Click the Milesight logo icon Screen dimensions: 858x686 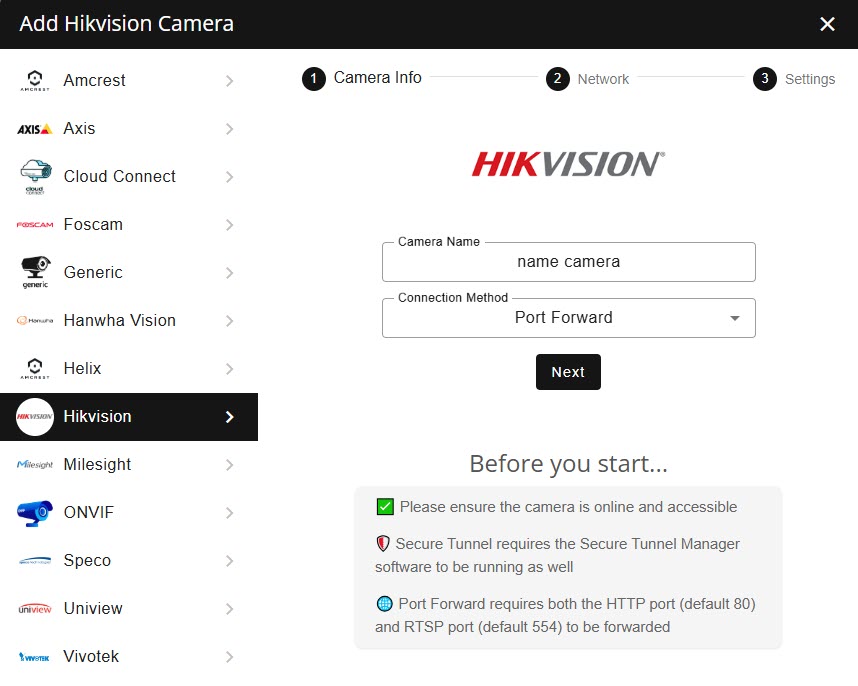pyautogui.click(x=35, y=464)
